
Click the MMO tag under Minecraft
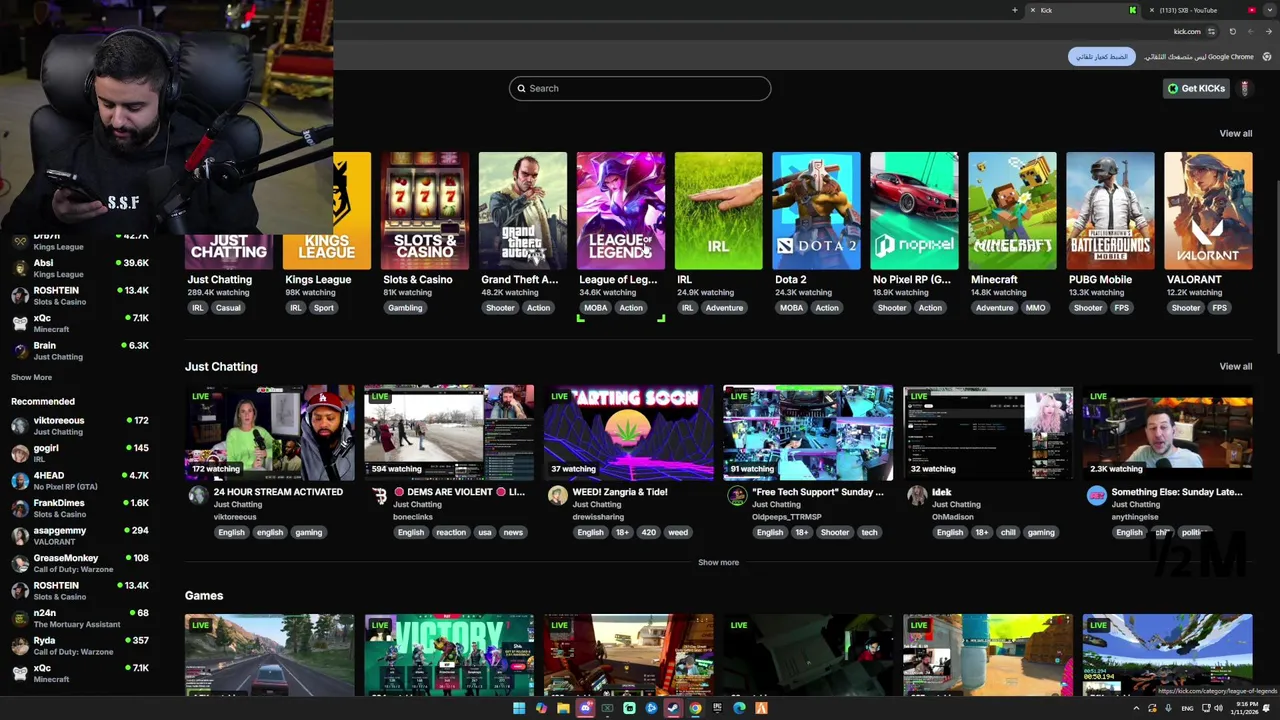1035,308
